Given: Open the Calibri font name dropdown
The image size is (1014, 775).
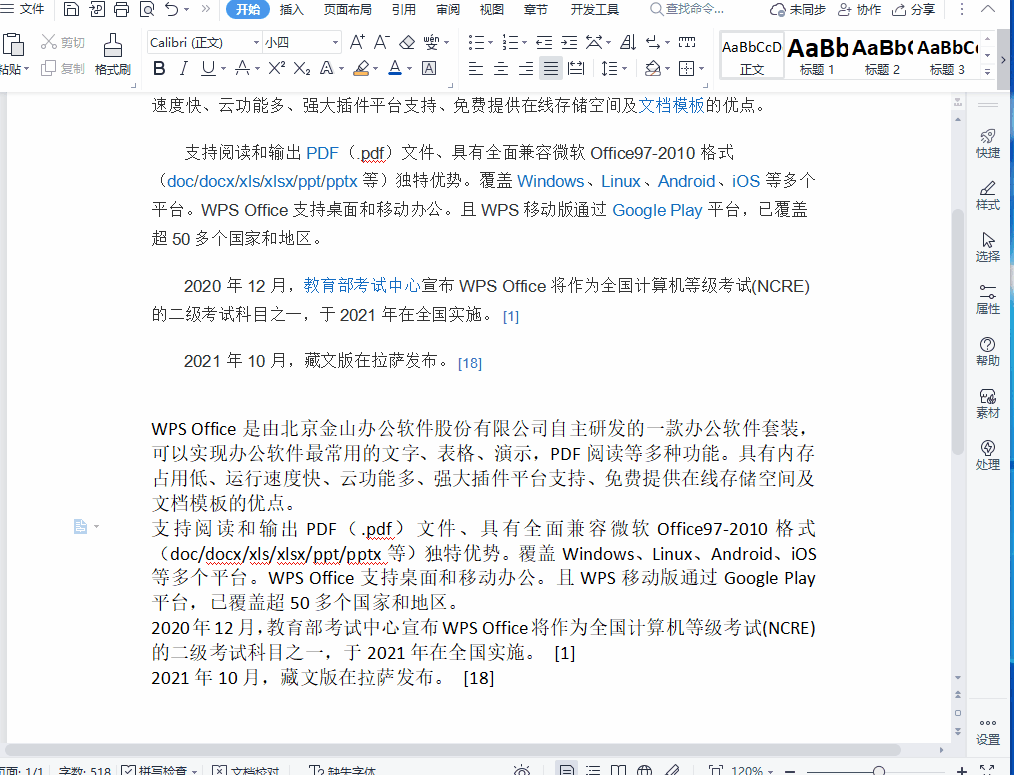Looking at the screenshot, I should [x=256, y=43].
